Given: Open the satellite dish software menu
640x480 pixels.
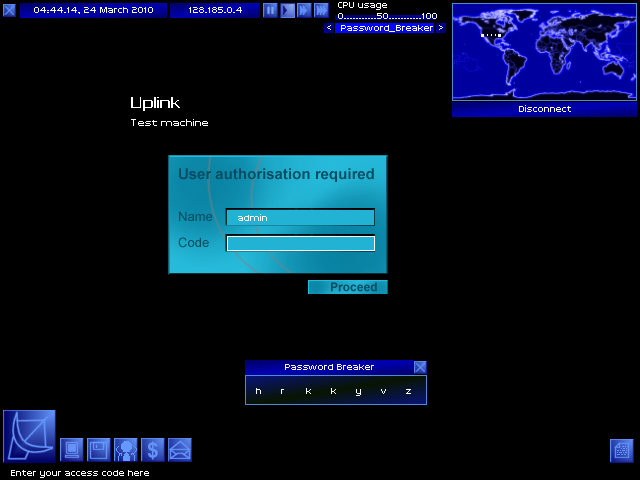Looking at the screenshot, I should (x=29, y=437).
